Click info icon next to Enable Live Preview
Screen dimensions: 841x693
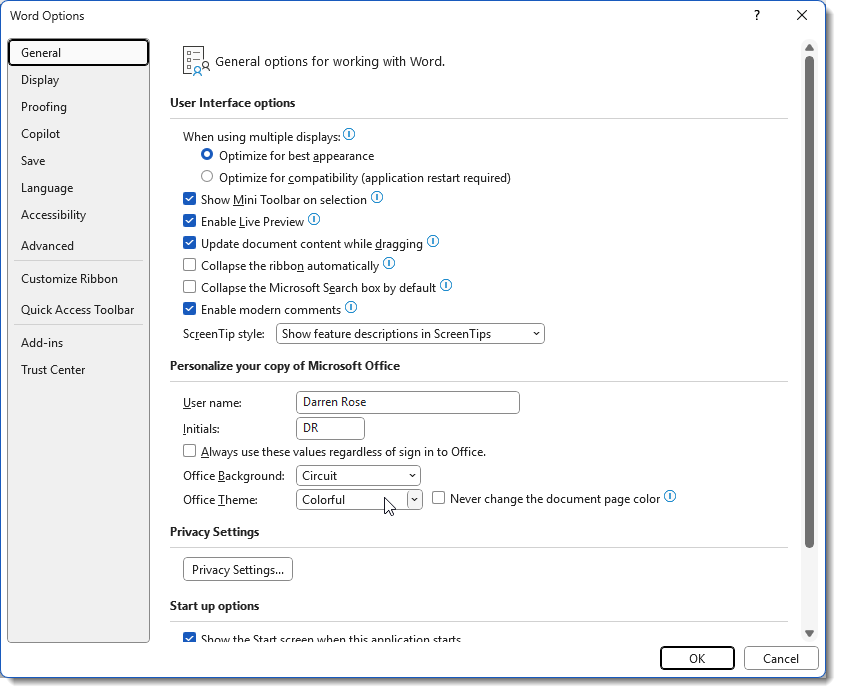(x=314, y=219)
